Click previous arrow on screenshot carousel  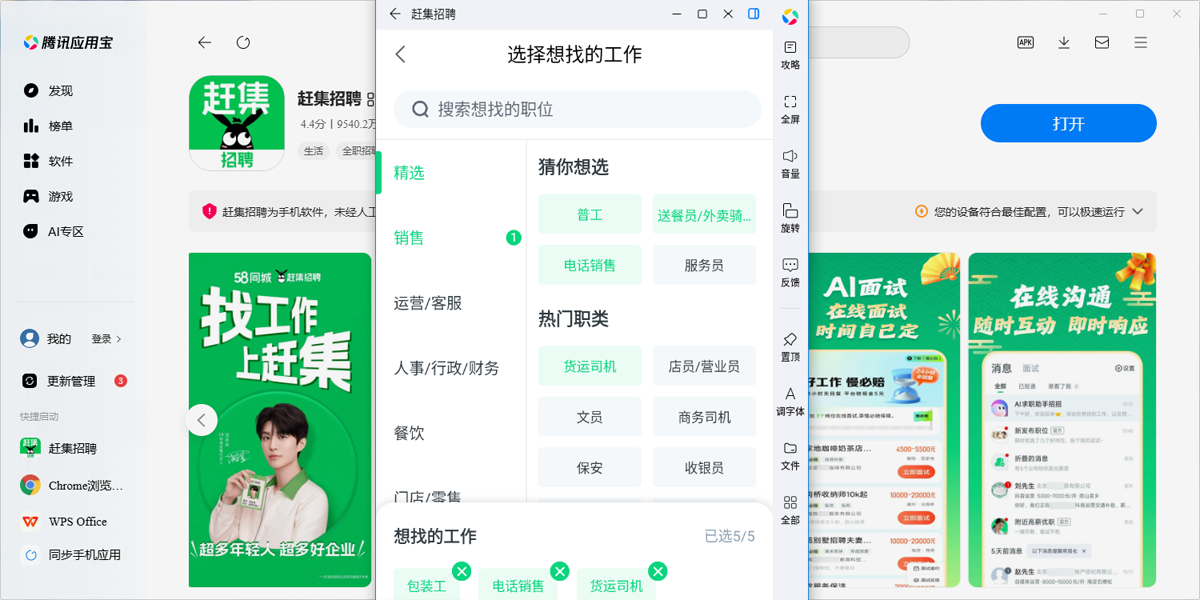click(x=202, y=420)
